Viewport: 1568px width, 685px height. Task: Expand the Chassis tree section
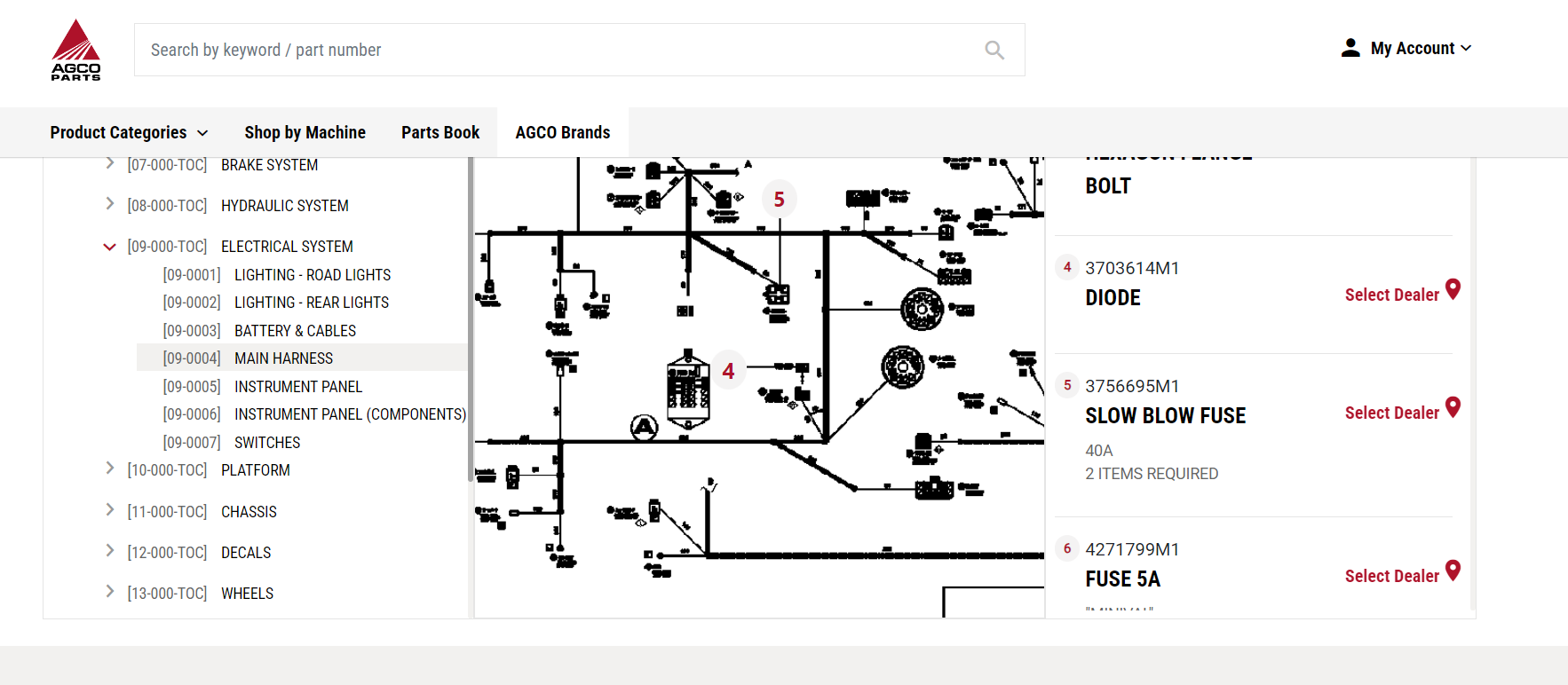point(109,510)
